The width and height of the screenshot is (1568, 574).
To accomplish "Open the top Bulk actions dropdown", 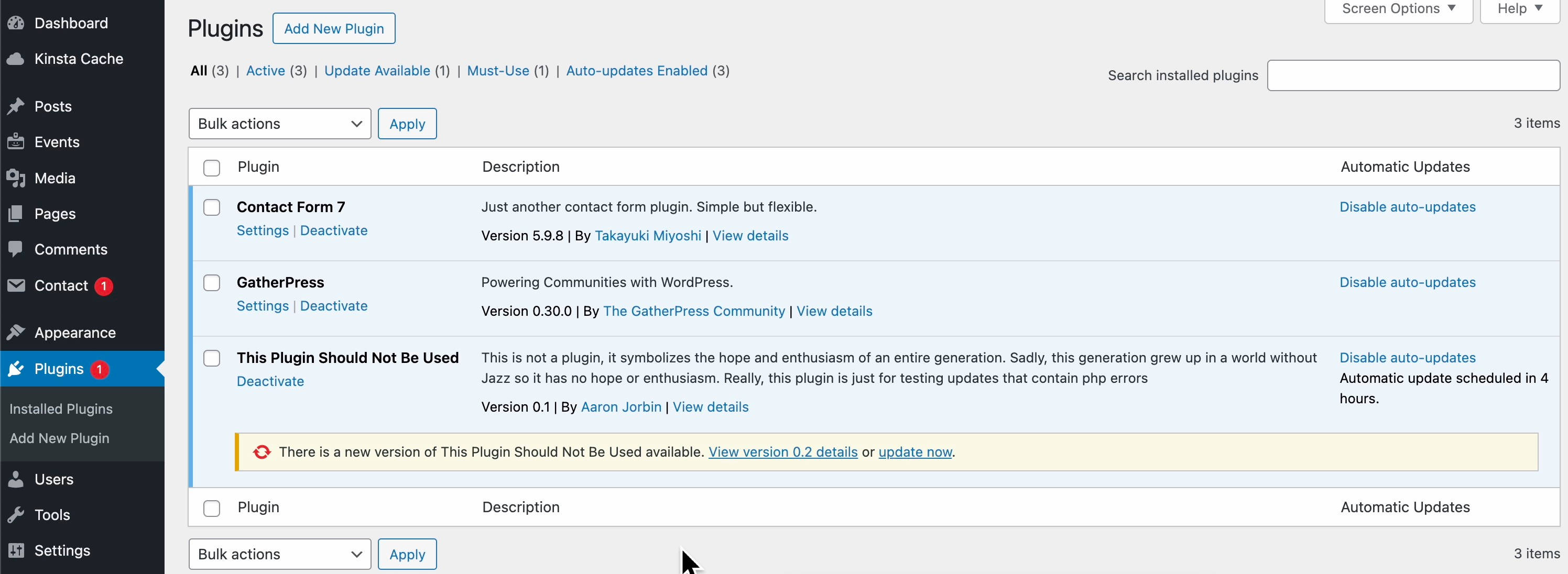I will (x=279, y=124).
